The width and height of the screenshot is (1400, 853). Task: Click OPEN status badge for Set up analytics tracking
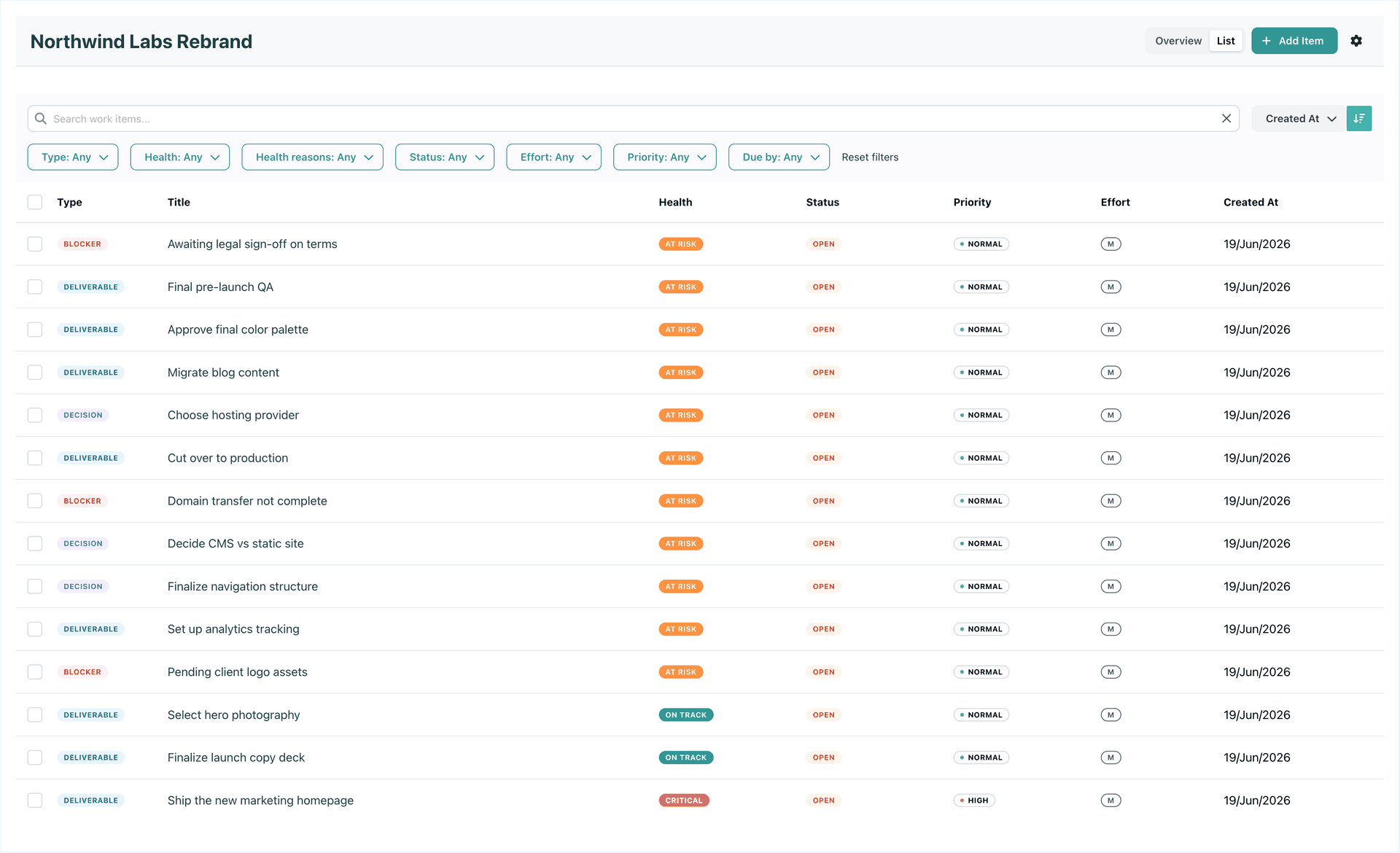pyautogui.click(x=823, y=629)
